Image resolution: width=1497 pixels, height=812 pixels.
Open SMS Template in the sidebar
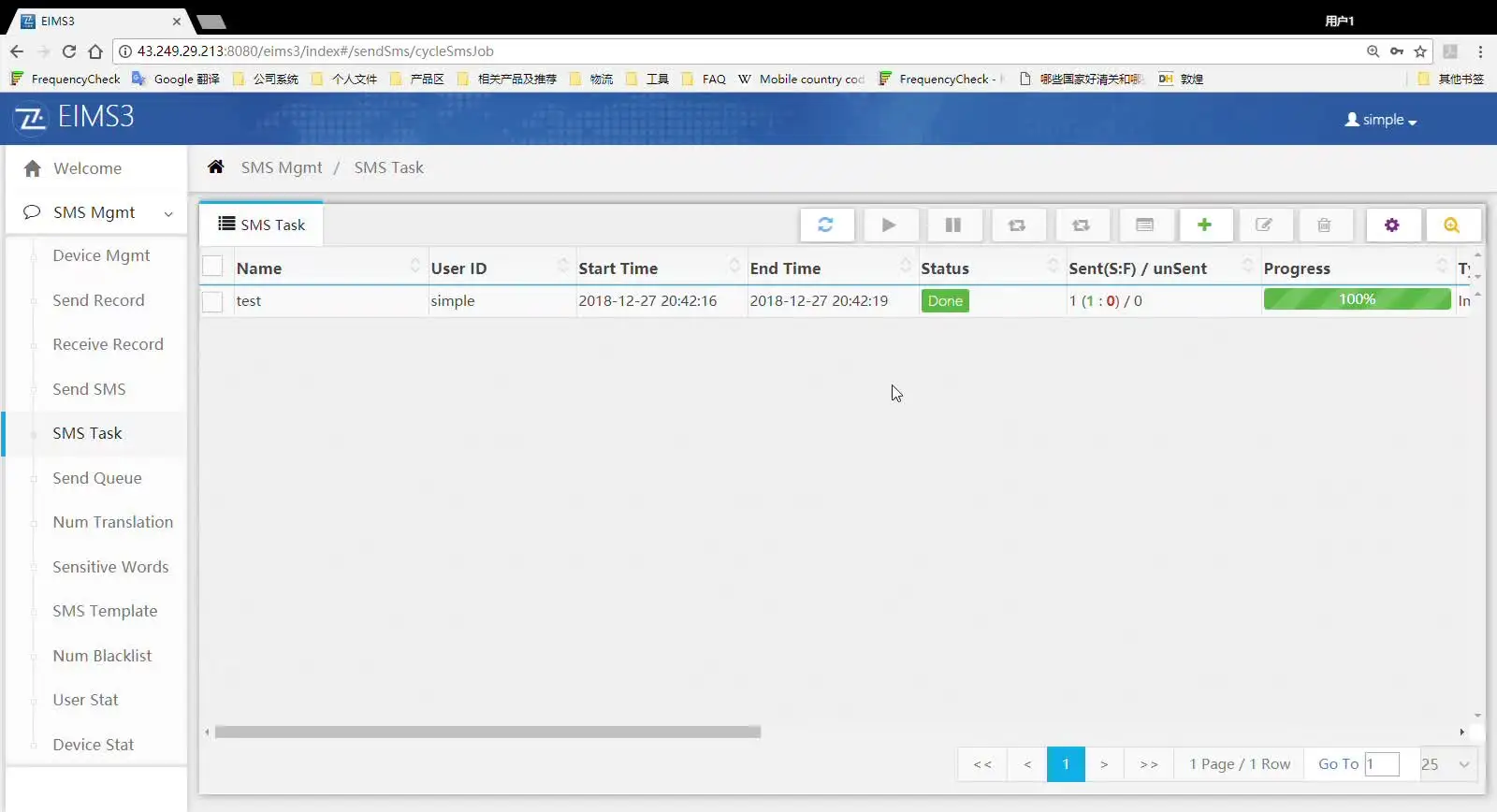[105, 611]
